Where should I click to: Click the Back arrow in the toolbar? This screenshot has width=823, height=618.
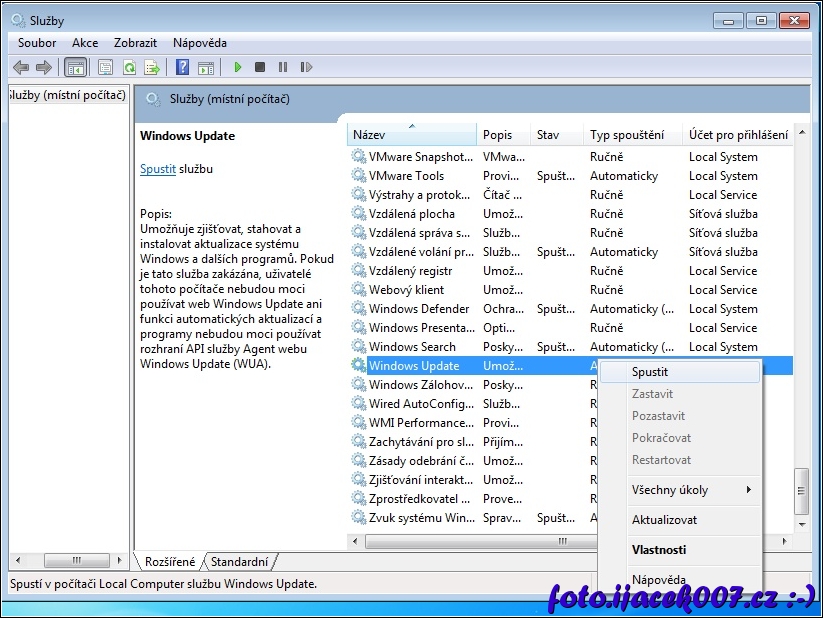pos(21,67)
